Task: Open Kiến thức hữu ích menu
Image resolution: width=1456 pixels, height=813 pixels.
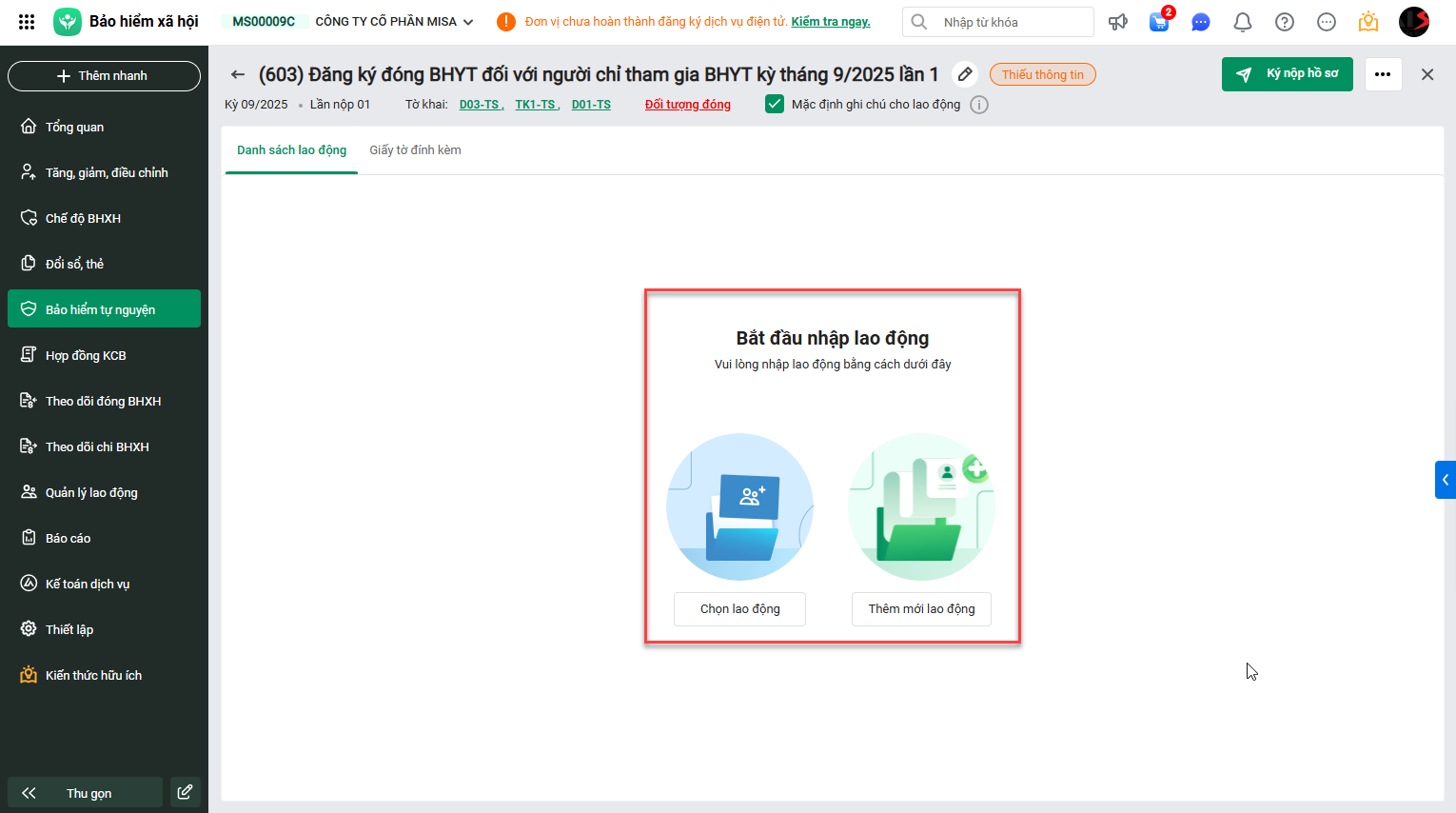Action: 104,675
